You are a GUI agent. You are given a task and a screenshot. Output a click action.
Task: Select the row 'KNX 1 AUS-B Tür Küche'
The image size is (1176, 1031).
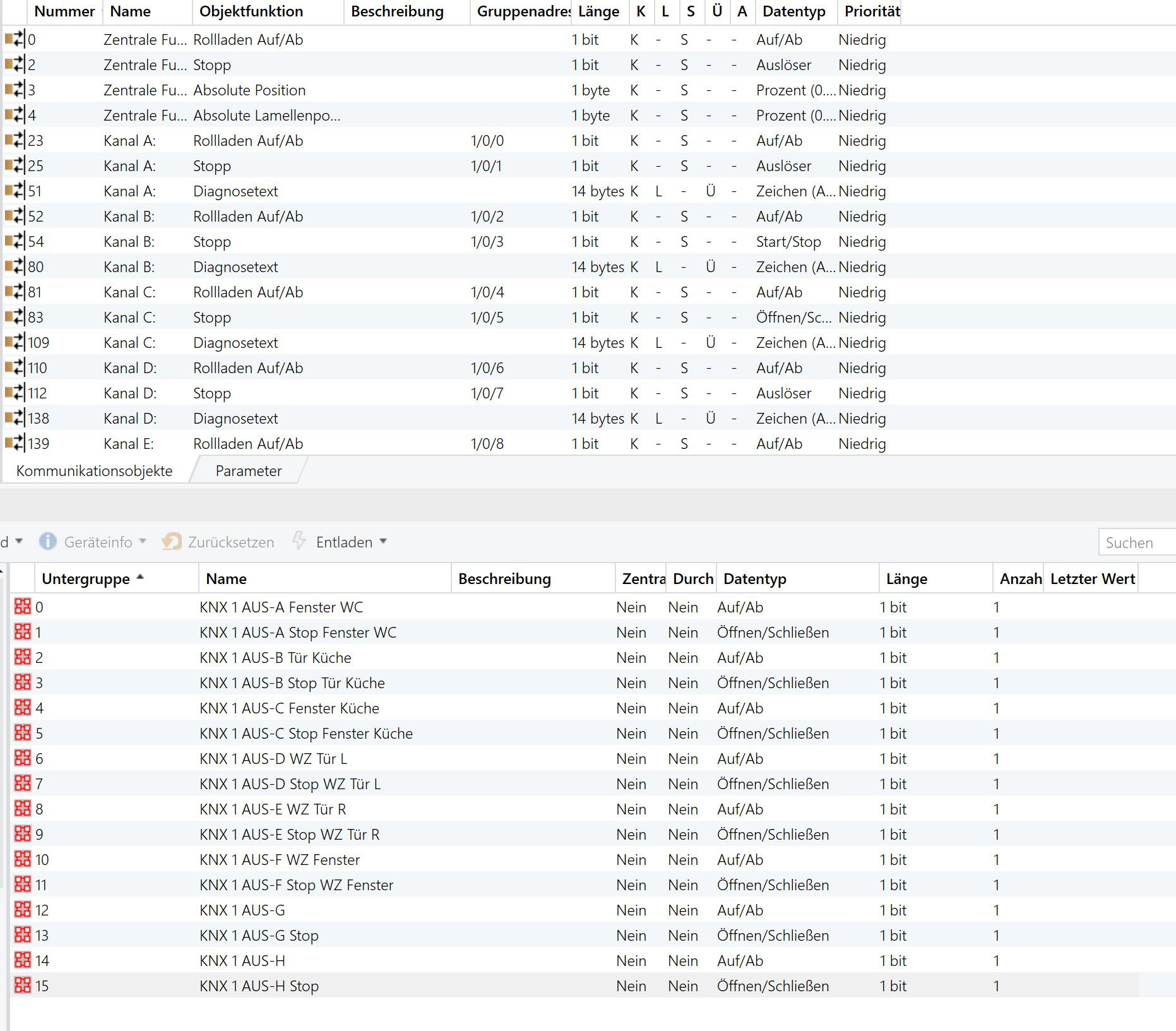tap(574, 657)
